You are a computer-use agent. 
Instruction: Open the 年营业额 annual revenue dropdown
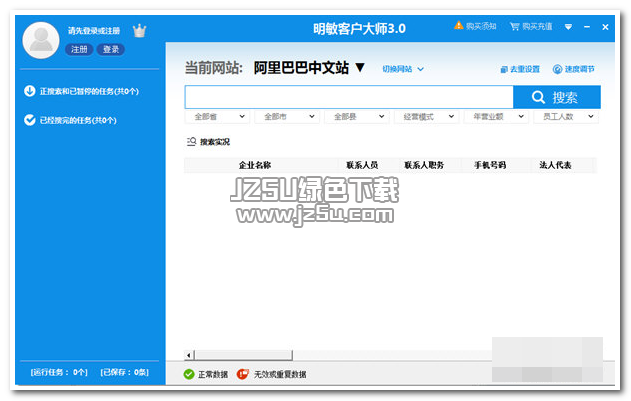(x=496, y=117)
